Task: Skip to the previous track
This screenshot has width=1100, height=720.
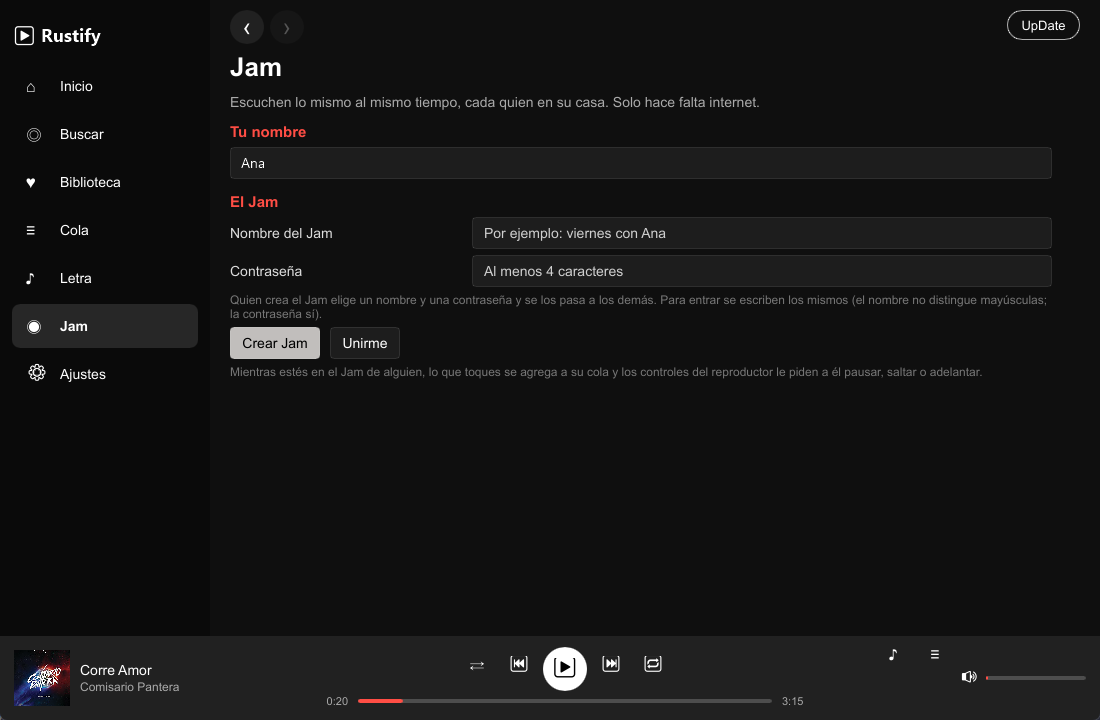Action: point(518,664)
